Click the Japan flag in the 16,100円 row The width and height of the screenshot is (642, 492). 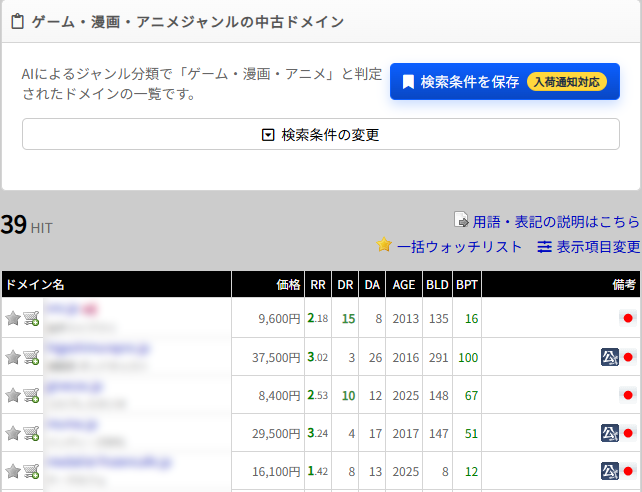coord(628,471)
